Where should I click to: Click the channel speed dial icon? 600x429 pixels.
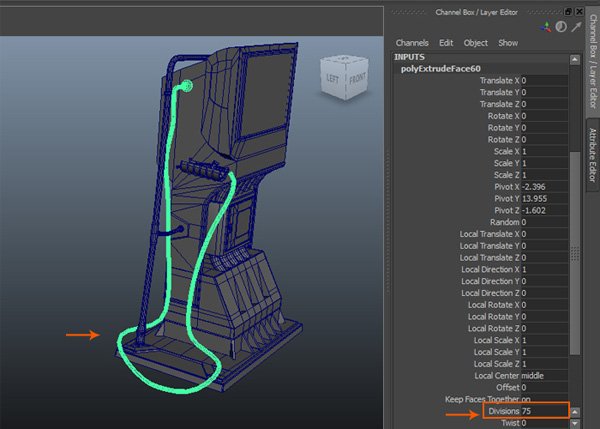click(560, 28)
